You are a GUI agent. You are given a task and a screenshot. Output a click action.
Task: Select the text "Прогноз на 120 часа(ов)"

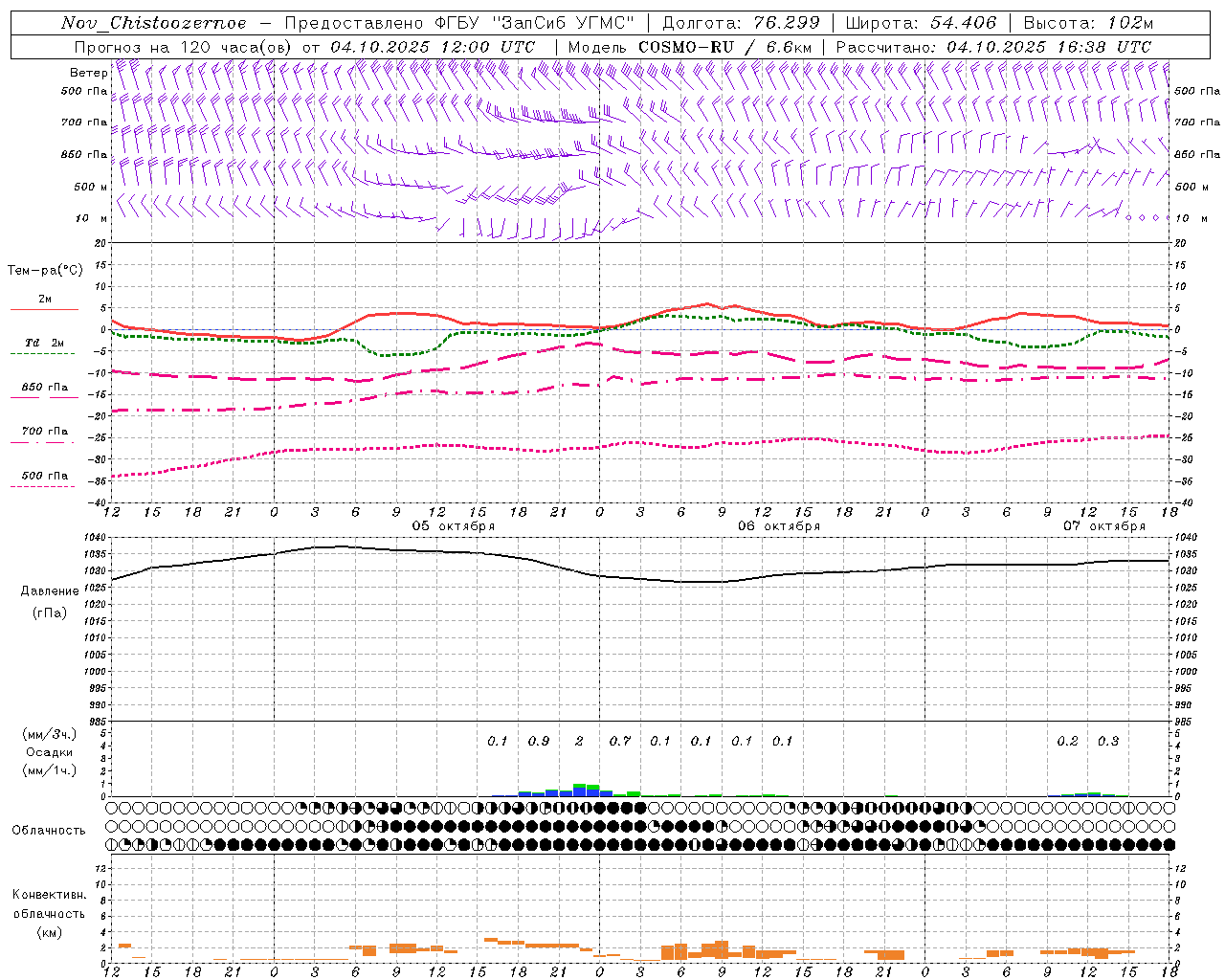(183, 47)
